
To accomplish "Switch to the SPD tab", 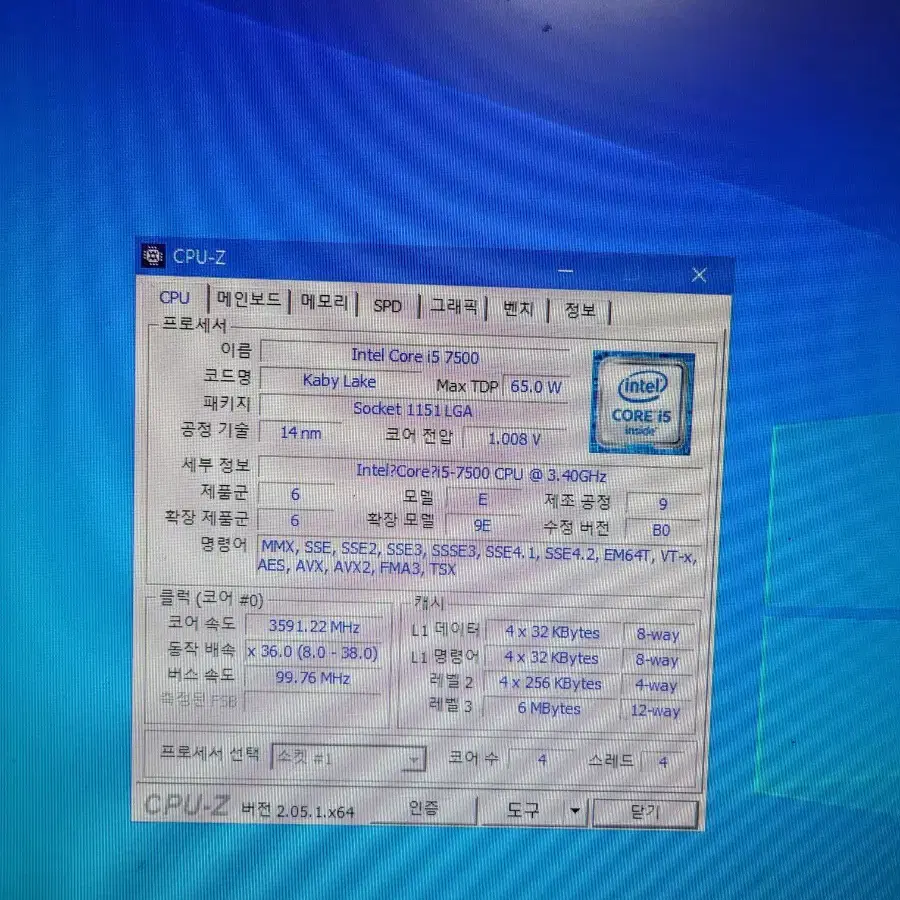I will pyautogui.click(x=387, y=306).
